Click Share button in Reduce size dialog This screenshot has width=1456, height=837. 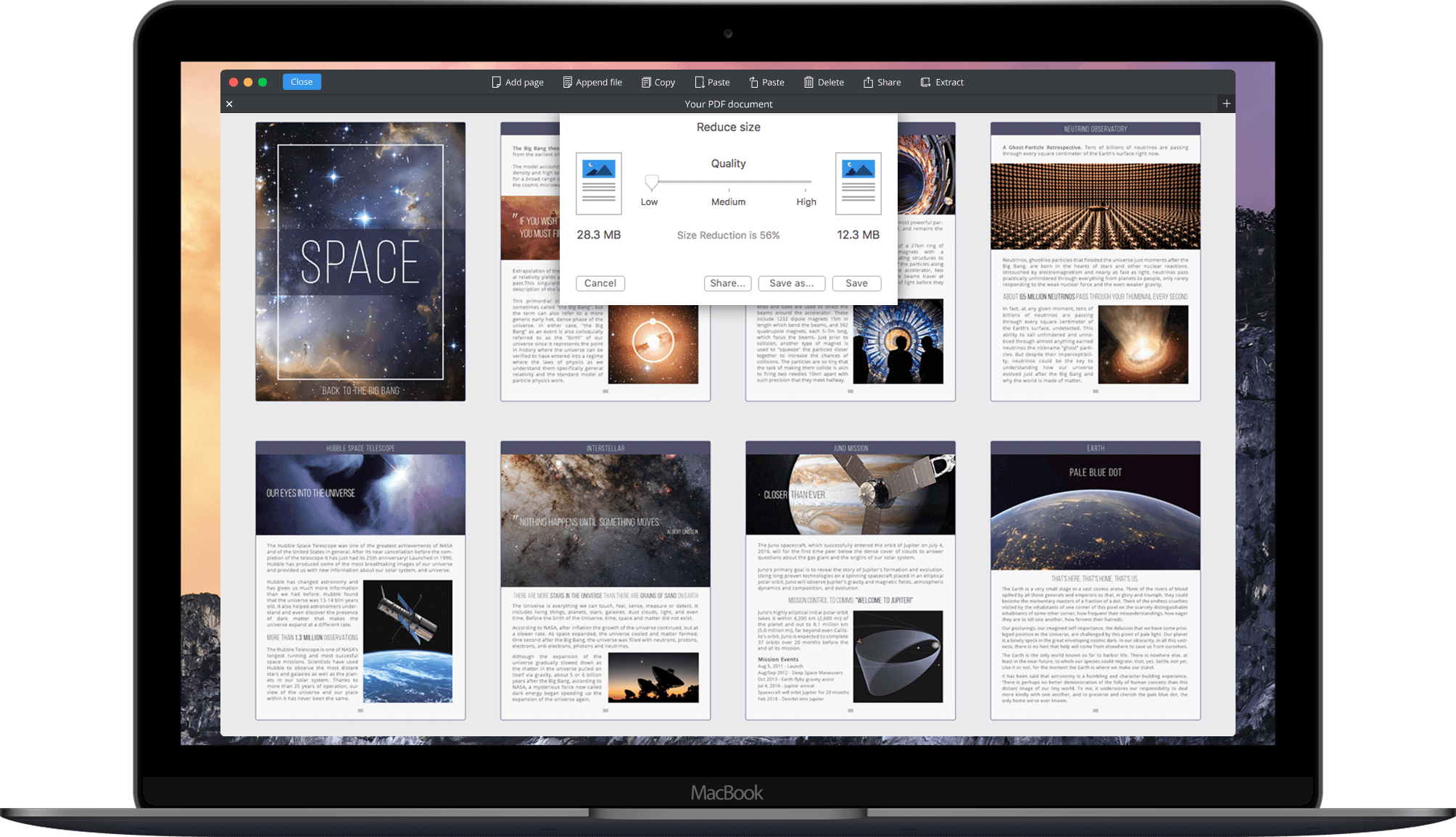click(726, 283)
